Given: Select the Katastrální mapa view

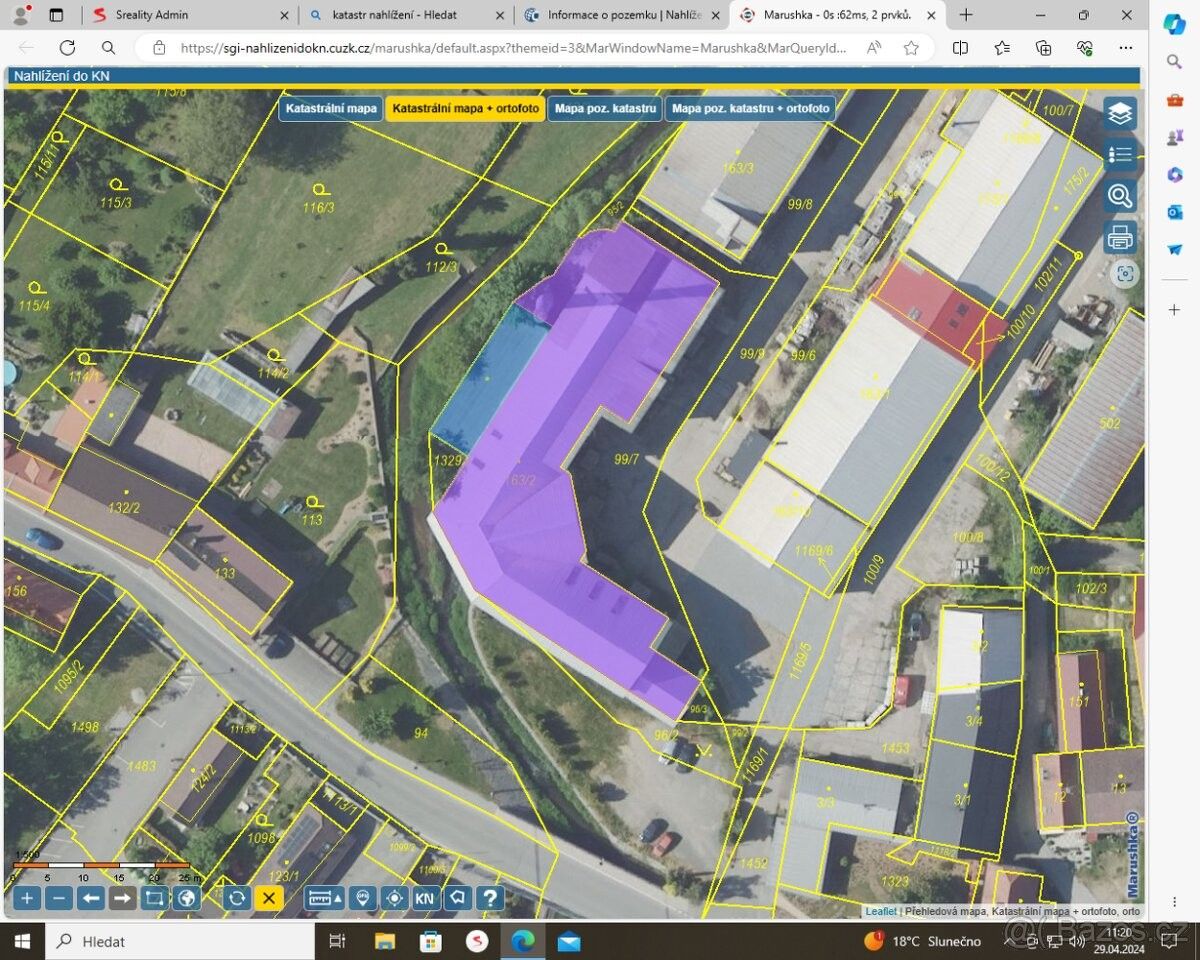Looking at the screenshot, I should [x=331, y=108].
